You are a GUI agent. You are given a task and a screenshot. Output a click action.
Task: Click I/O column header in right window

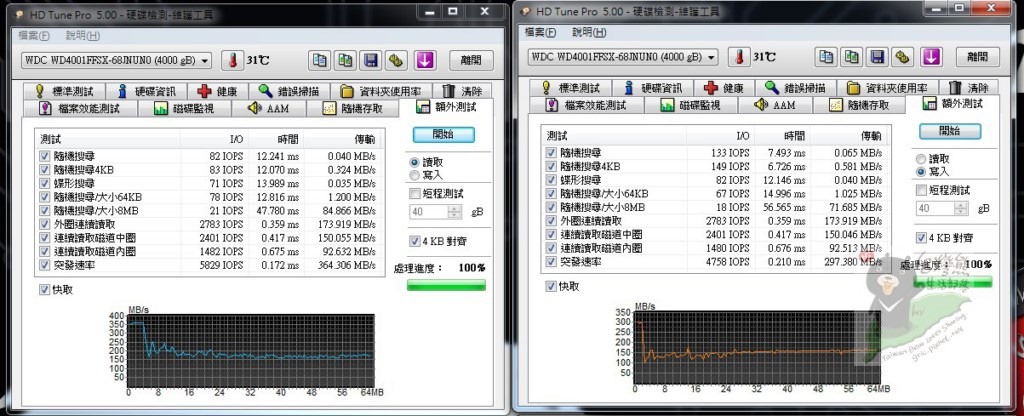pyautogui.click(x=720, y=136)
